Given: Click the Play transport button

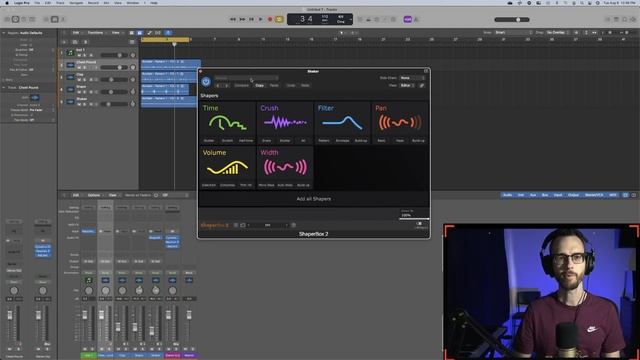Looking at the screenshot, I should [260, 19].
